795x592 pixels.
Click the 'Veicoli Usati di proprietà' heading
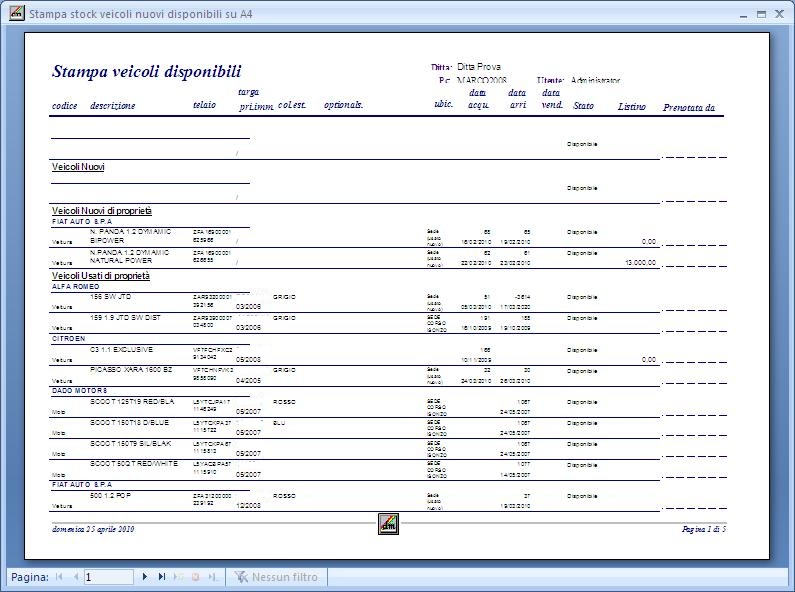[101, 276]
